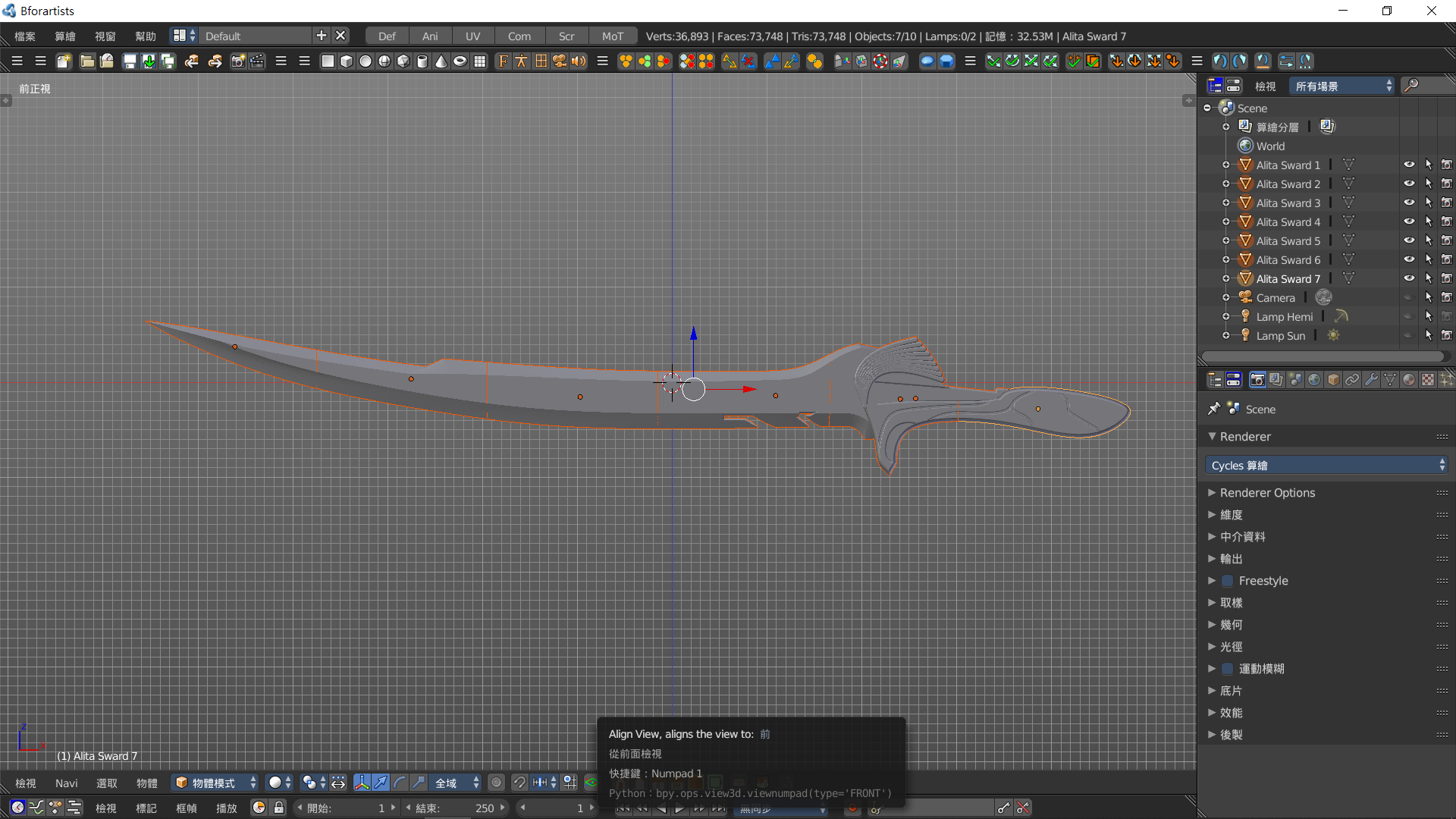Open the 物體模式 mode dropdown
This screenshot has width=1456, height=819.
click(215, 783)
